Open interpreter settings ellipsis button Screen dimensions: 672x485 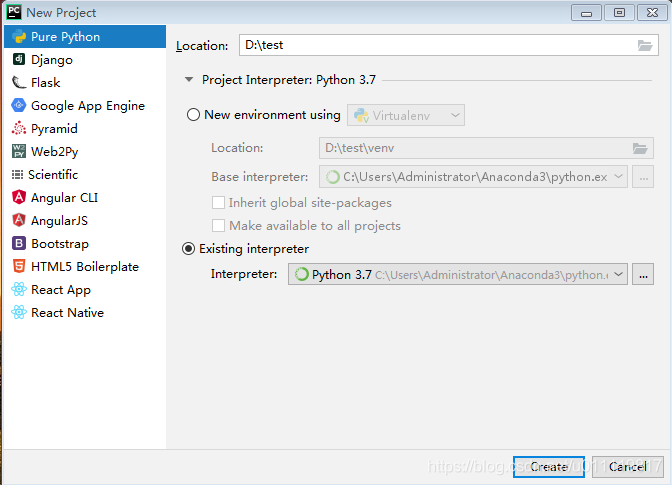tap(643, 274)
